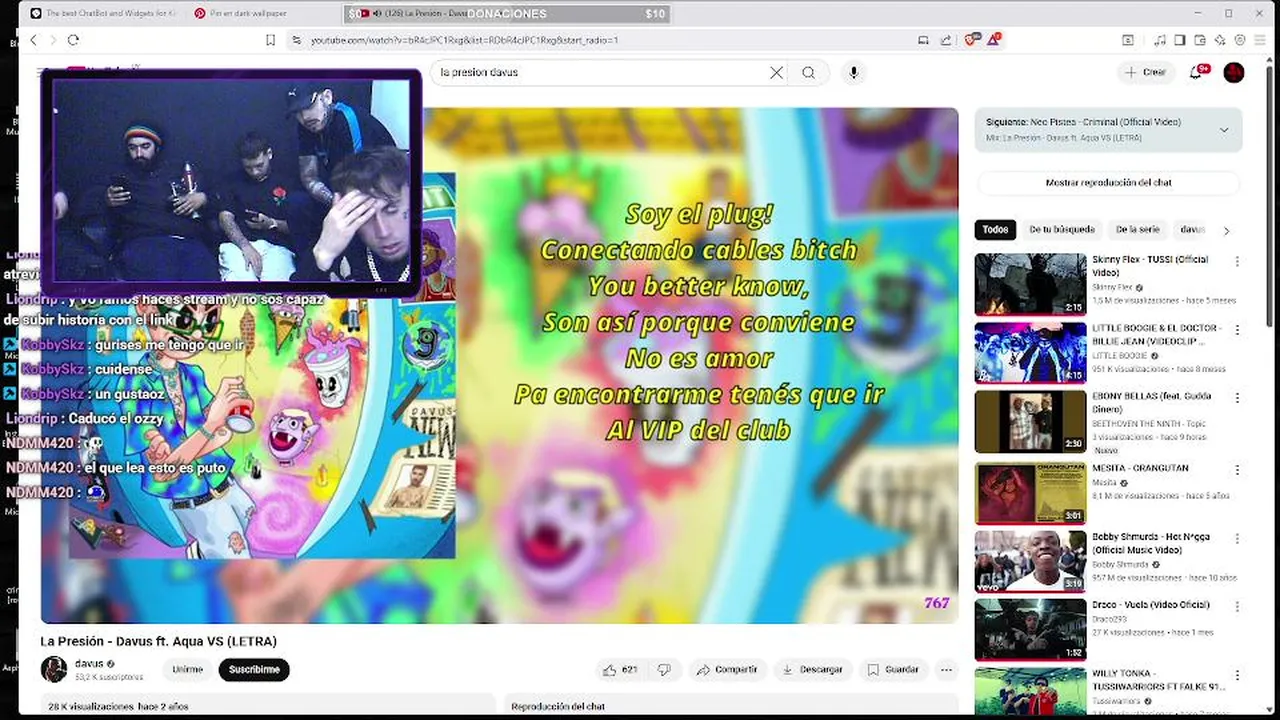Open options menu for EBONY BELLAS video
Screen dimensions: 1280x720
click(1237, 397)
